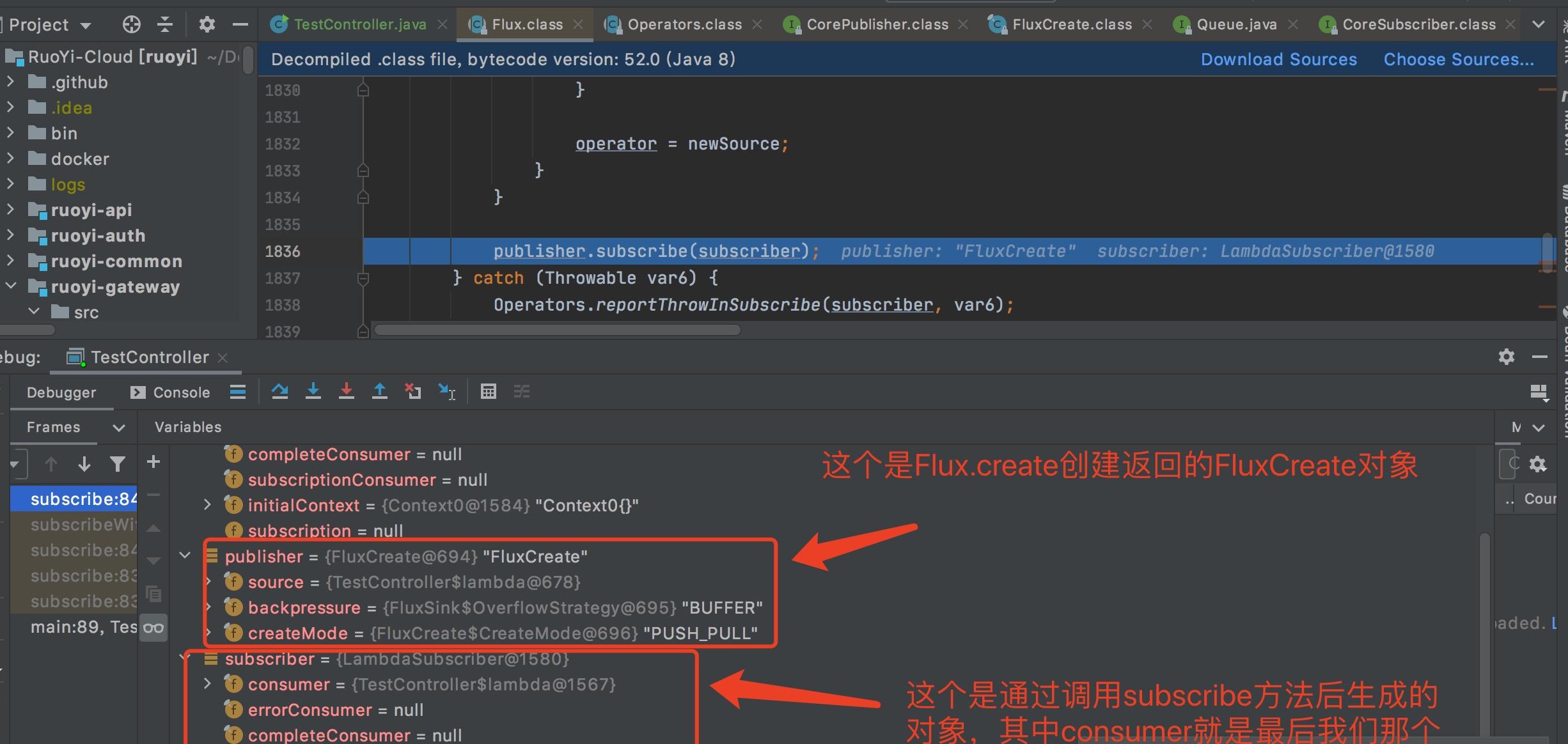This screenshot has width=1568, height=744.
Task: Click the Drop Frame icon
Action: coord(413,391)
